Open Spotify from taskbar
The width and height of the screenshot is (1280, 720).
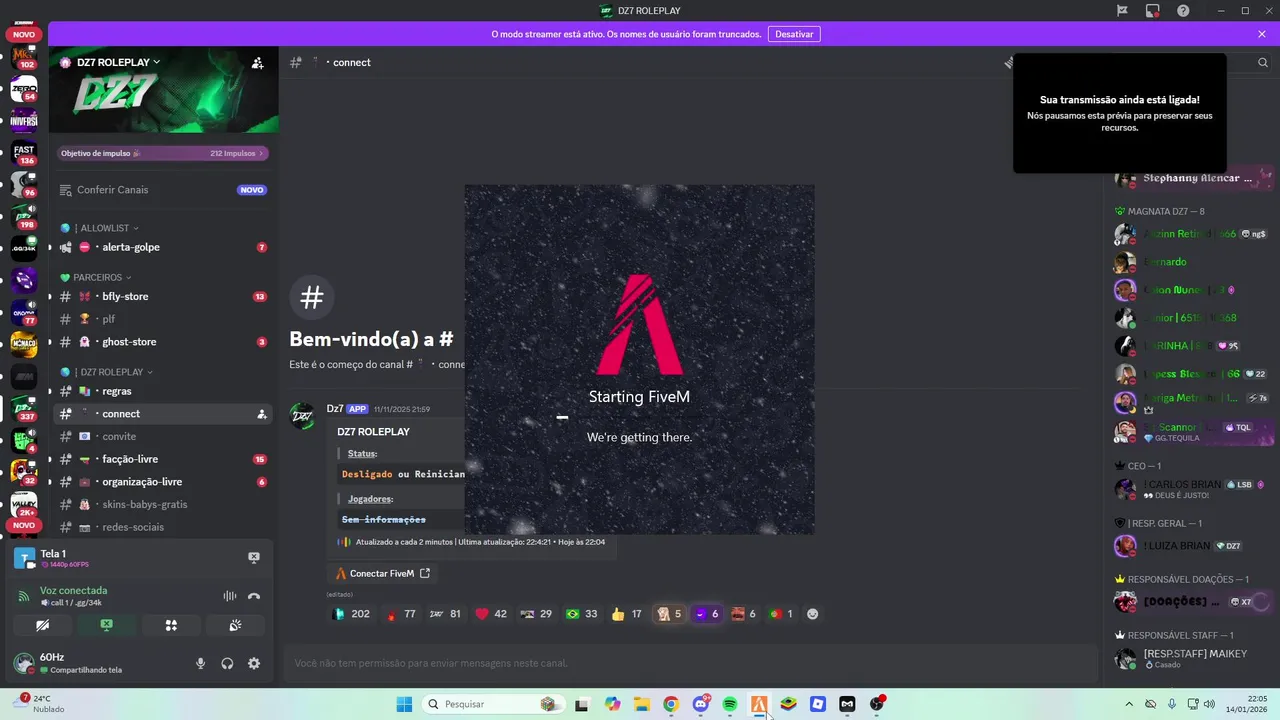click(730, 704)
